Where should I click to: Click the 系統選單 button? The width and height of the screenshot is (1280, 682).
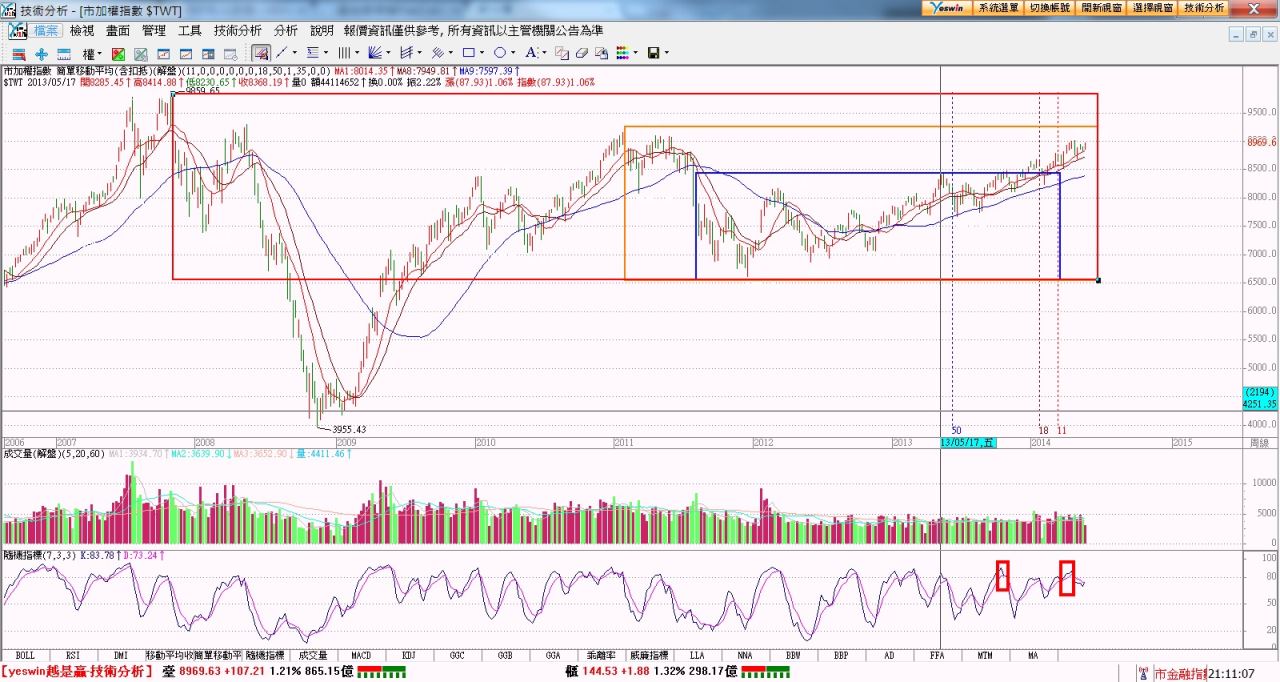coord(998,7)
